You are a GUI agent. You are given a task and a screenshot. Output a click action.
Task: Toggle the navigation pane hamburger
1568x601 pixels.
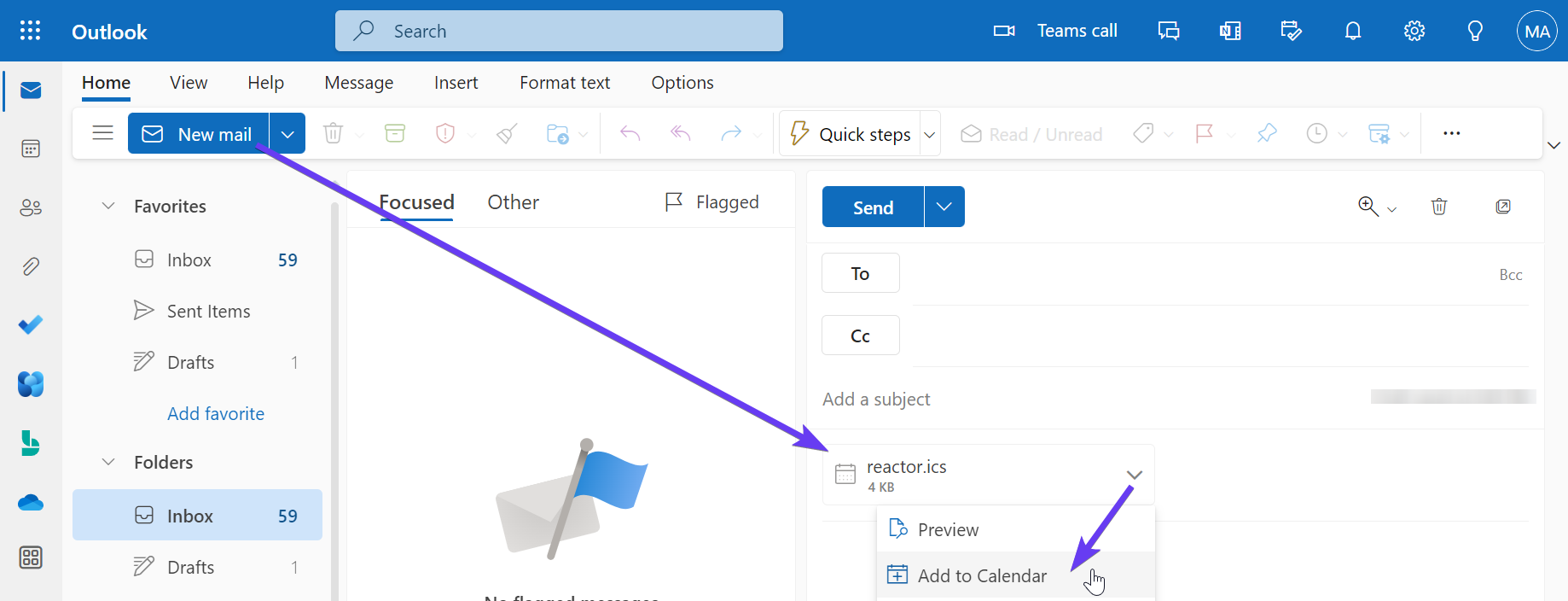(103, 133)
